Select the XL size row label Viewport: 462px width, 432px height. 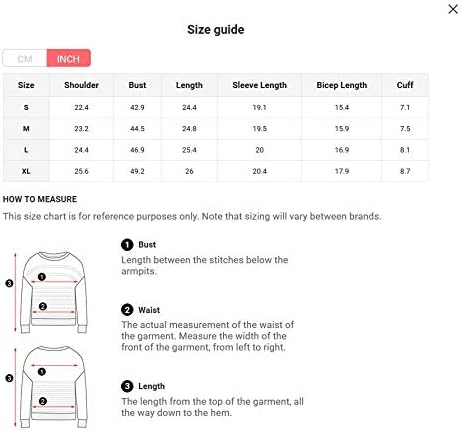tap(26, 171)
